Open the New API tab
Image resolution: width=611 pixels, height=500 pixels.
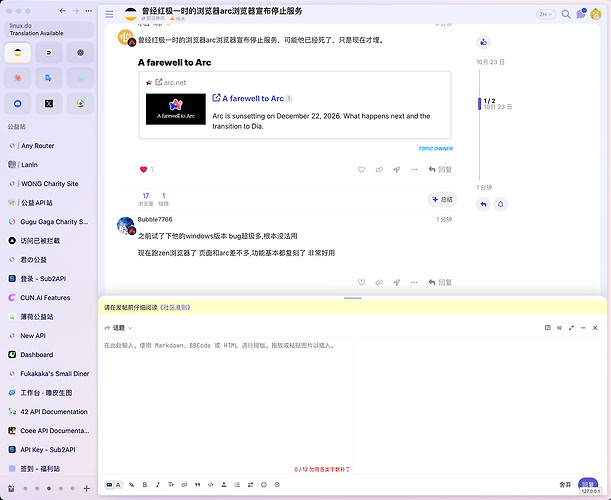click(x=49, y=336)
